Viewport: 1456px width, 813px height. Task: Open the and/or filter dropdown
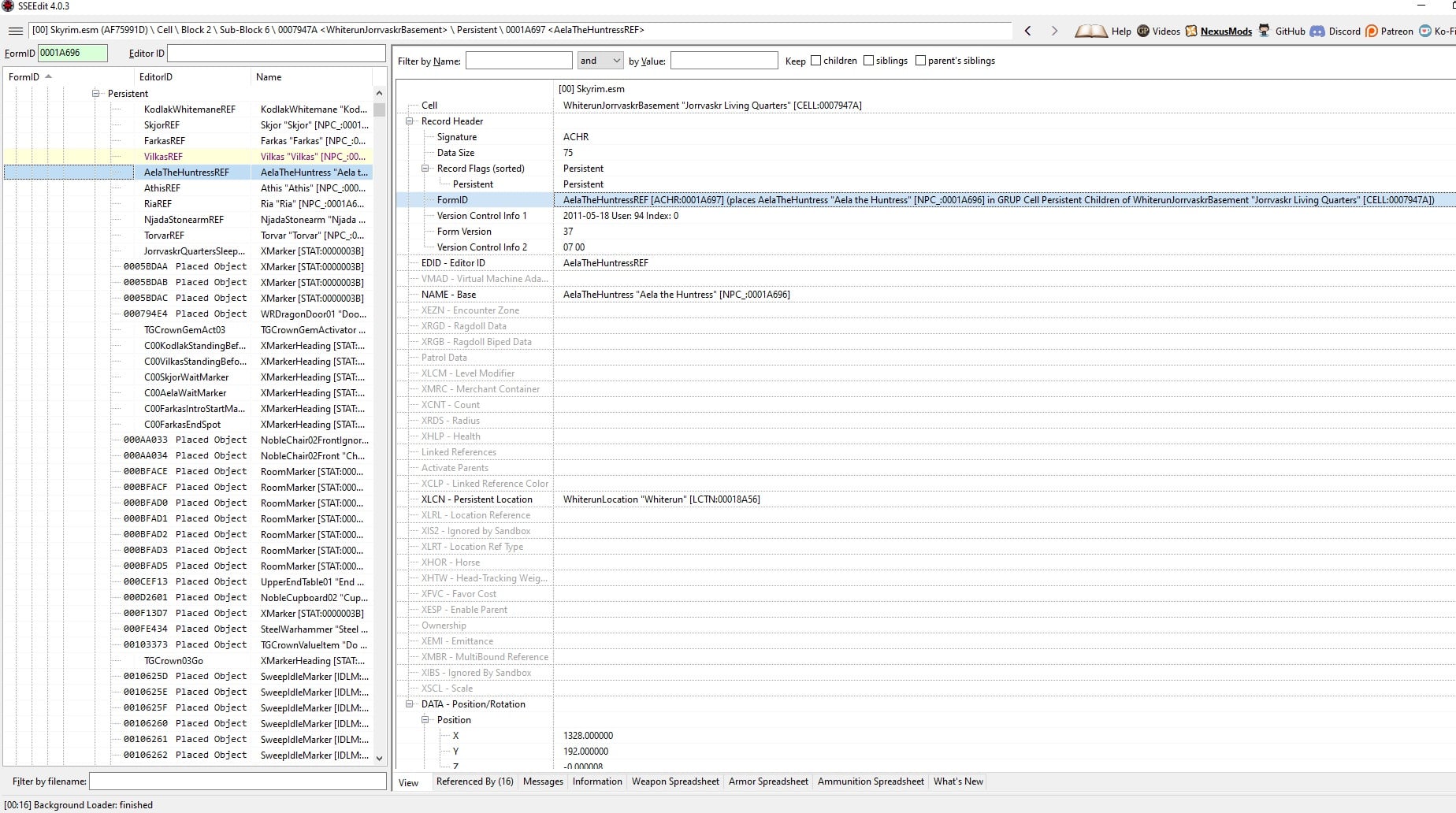click(x=600, y=61)
